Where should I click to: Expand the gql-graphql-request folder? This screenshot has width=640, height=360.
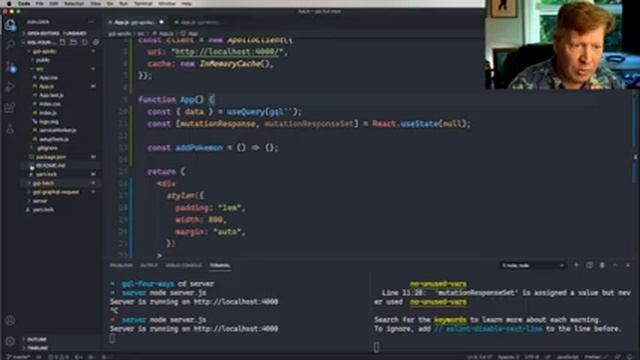pos(60,192)
